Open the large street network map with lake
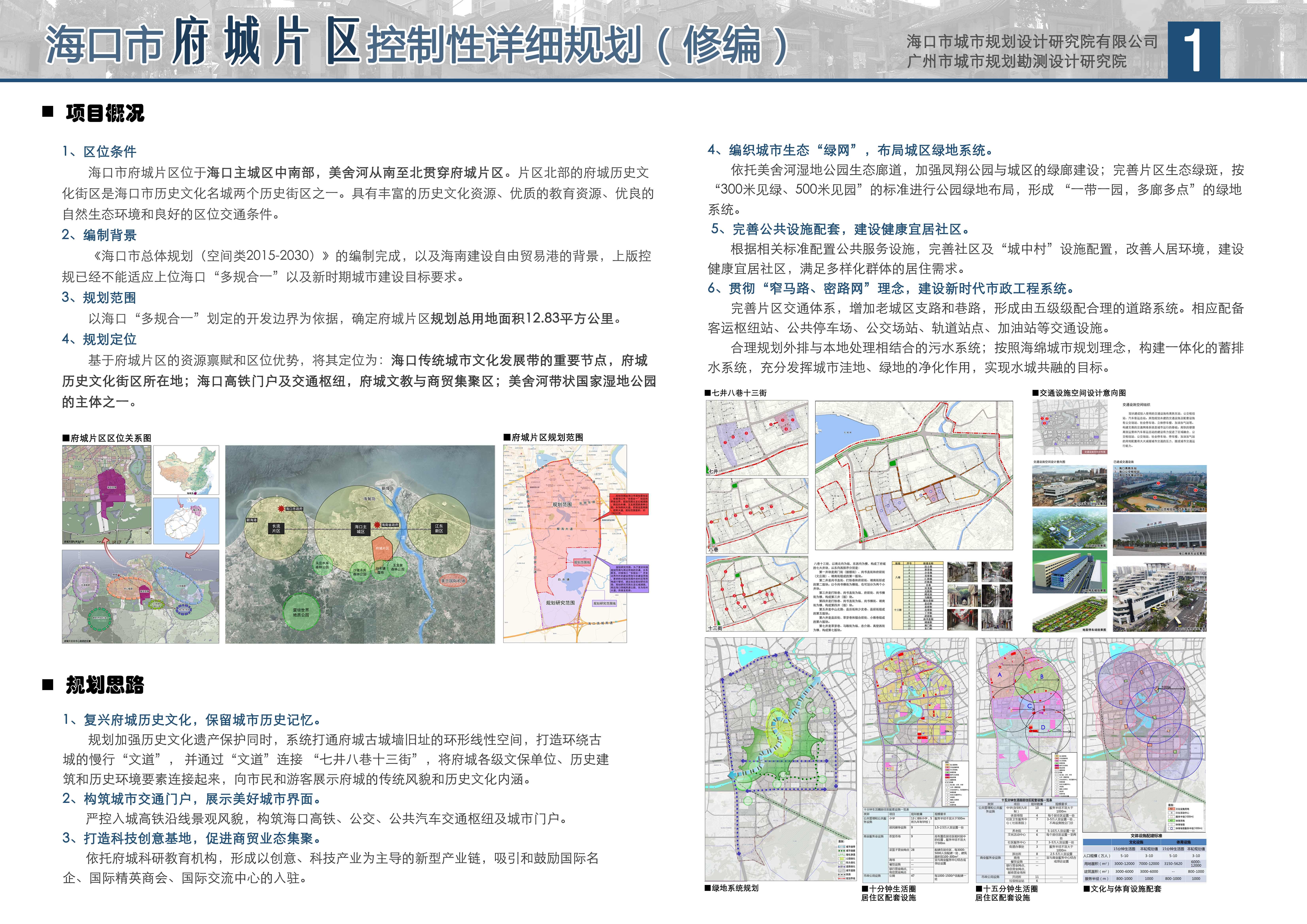This screenshot has height=924, width=1307. [914, 475]
